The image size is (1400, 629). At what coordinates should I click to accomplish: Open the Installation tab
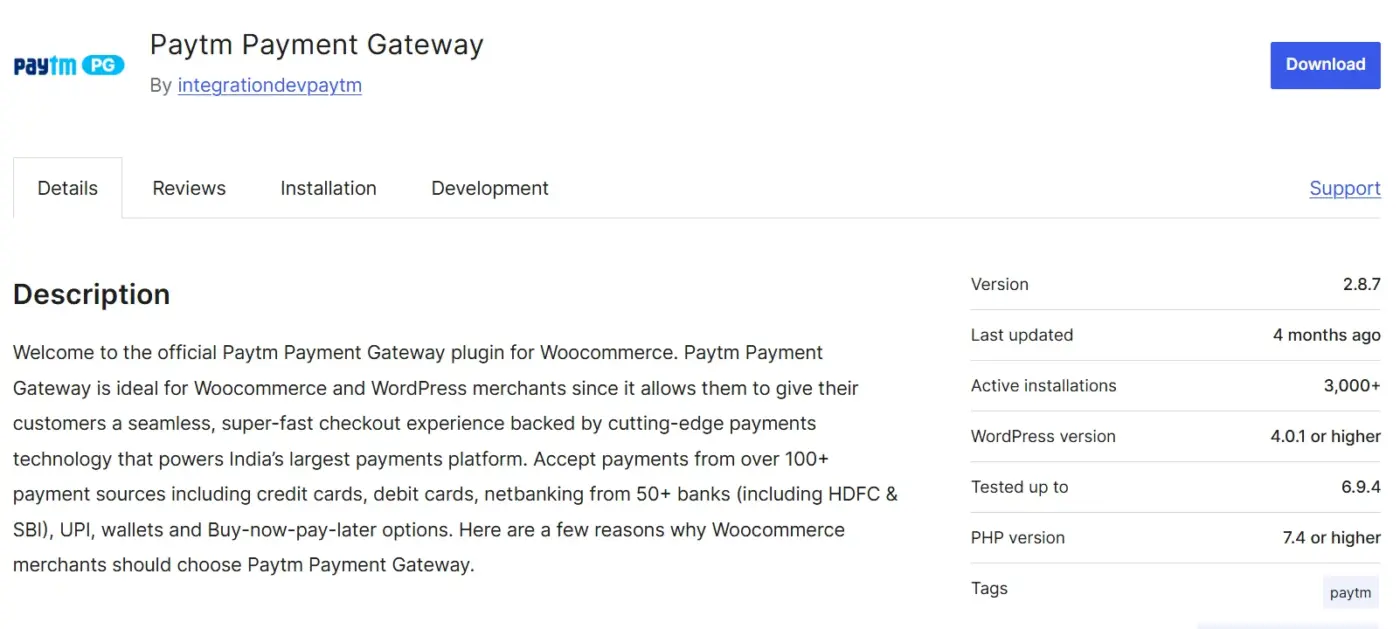pyautogui.click(x=328, y=188)
